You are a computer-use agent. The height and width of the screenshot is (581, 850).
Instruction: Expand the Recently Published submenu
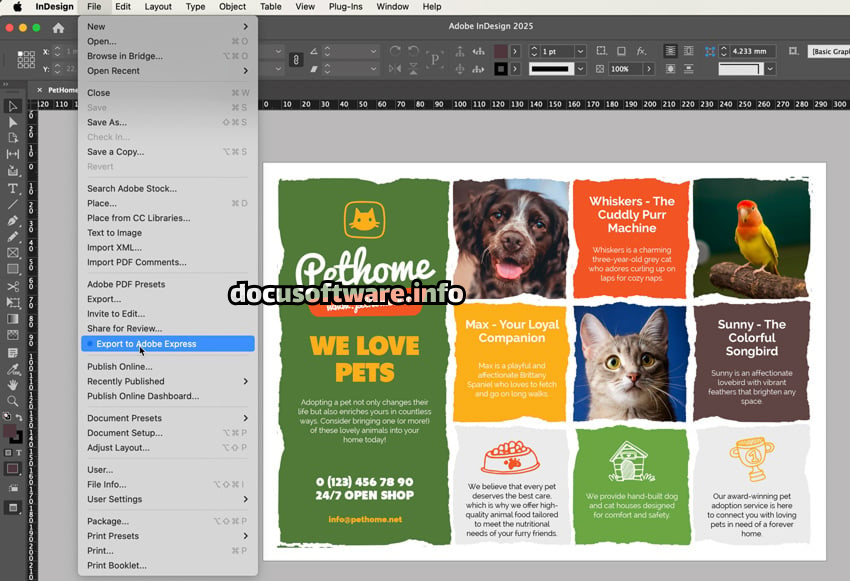pos(168,382)
